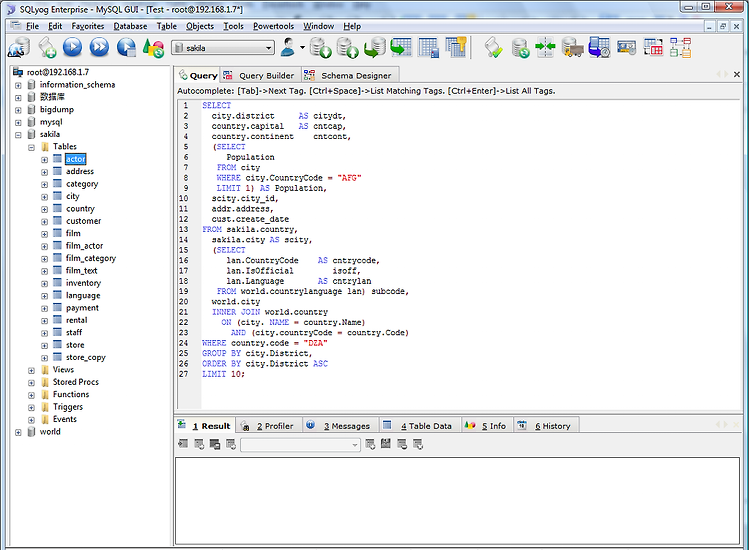Screen dimensions: 750x550
Task: Select the Triggers folder
Action: [x=68, y=407]
